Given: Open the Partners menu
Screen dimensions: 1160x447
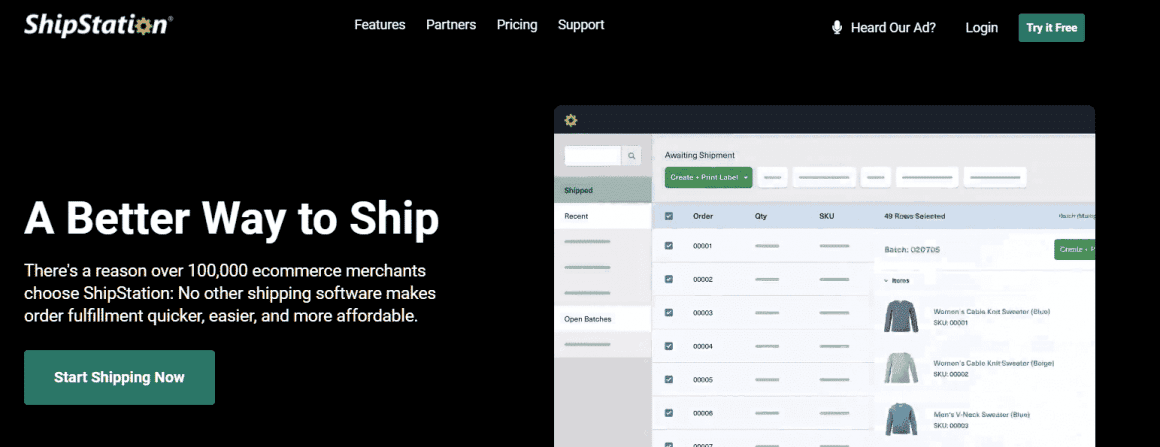Looking at the screenshot, I should 451,24.
